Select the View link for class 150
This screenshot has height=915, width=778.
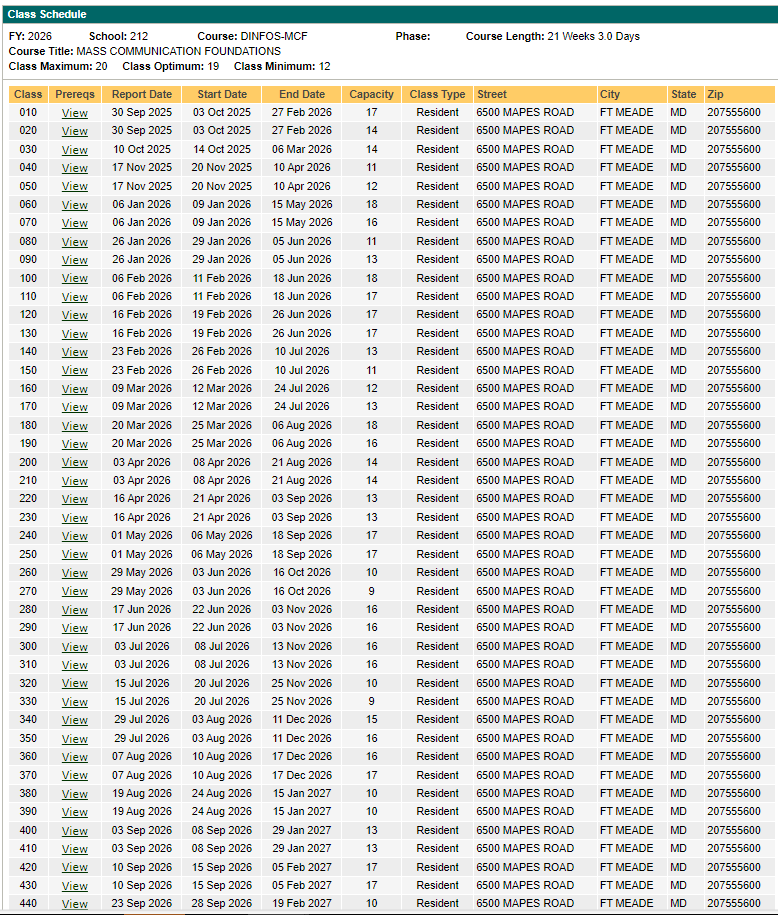75,371
